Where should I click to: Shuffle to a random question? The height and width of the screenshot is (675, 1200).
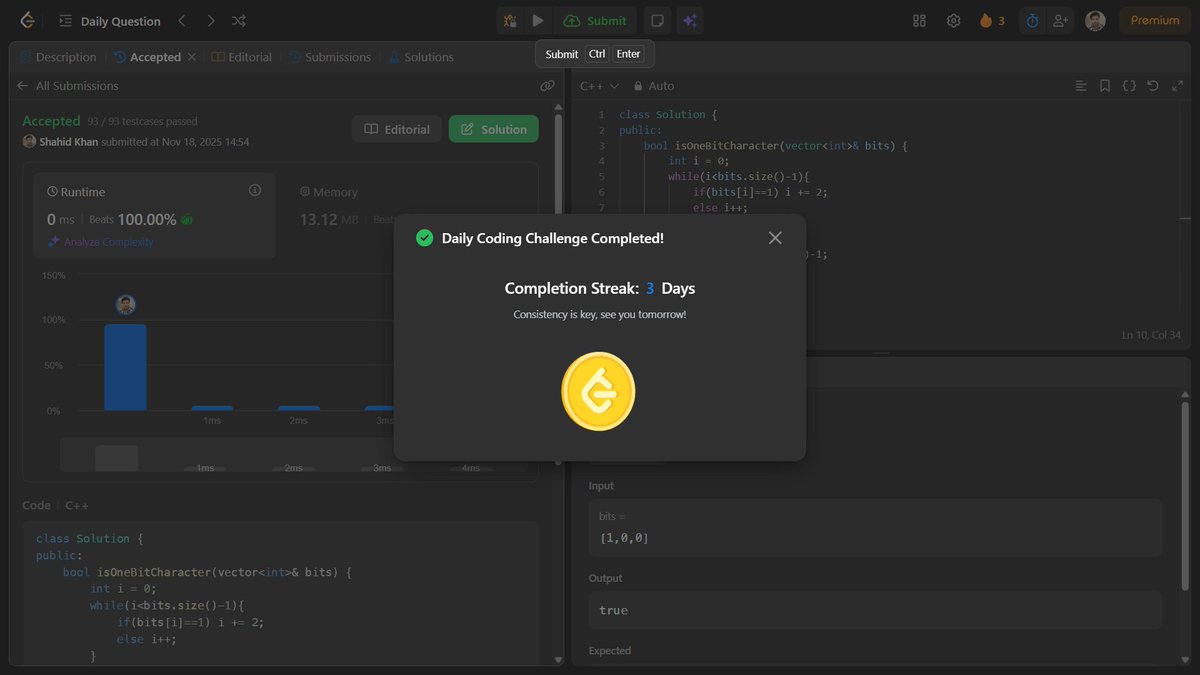tap(239, 20)
